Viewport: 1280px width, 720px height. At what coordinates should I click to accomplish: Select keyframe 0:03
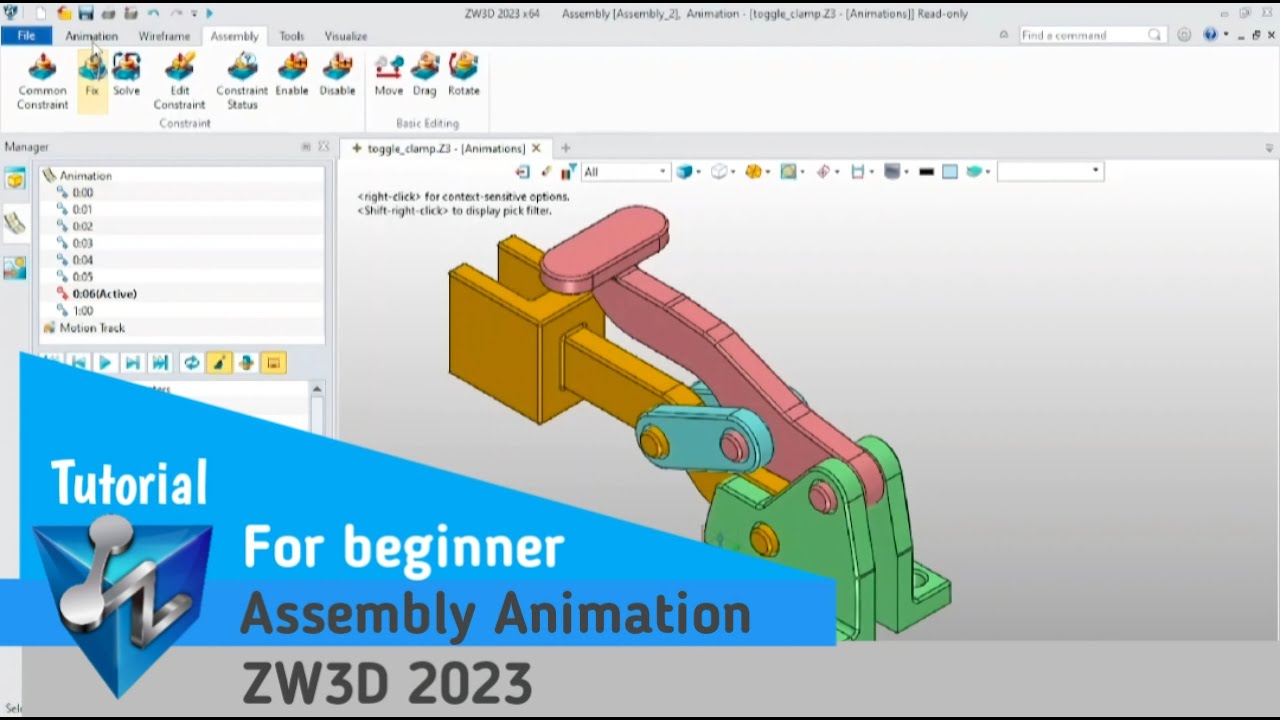click(x=82, y=243)
